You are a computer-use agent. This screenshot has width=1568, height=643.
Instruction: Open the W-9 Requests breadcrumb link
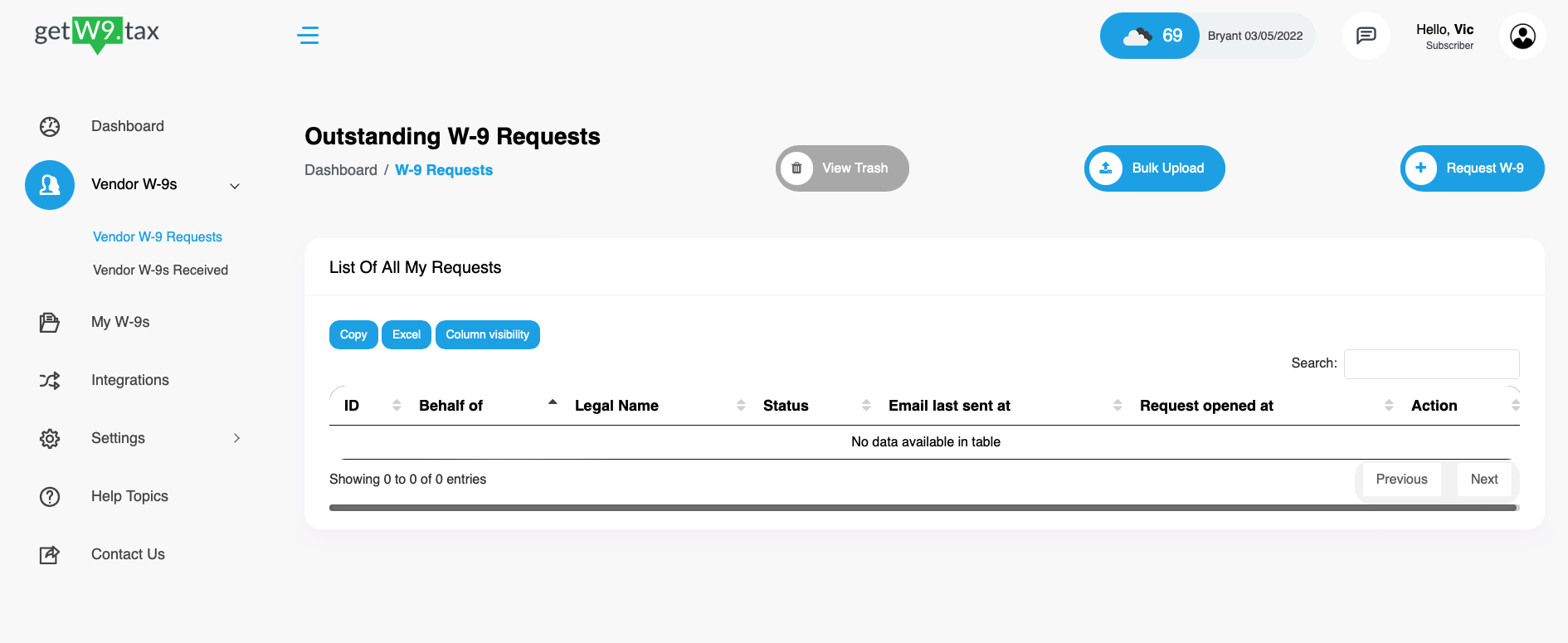(x=444, y=170)
